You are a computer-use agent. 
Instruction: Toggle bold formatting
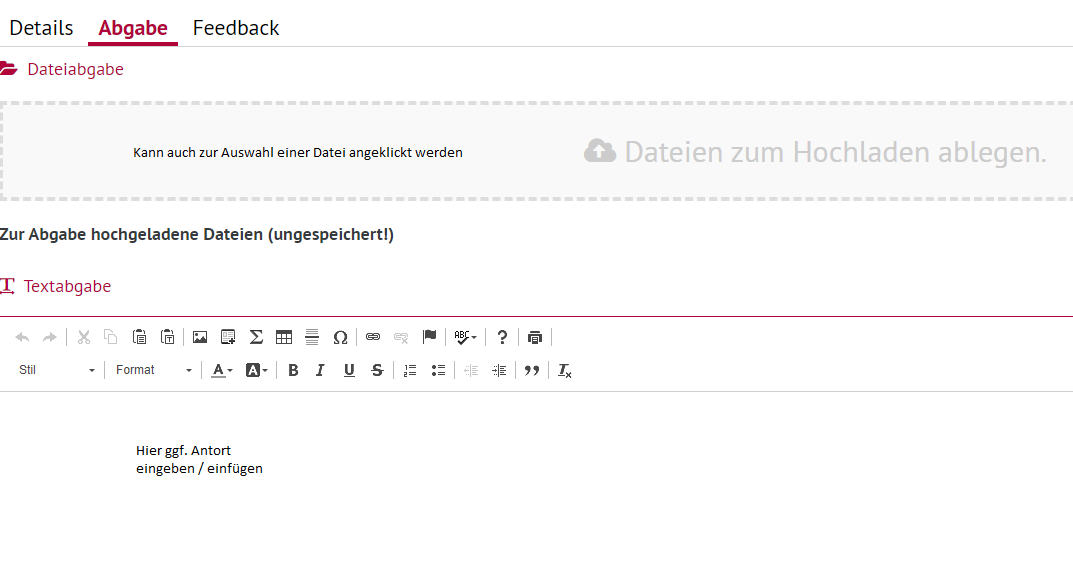(x=293, y=370)
